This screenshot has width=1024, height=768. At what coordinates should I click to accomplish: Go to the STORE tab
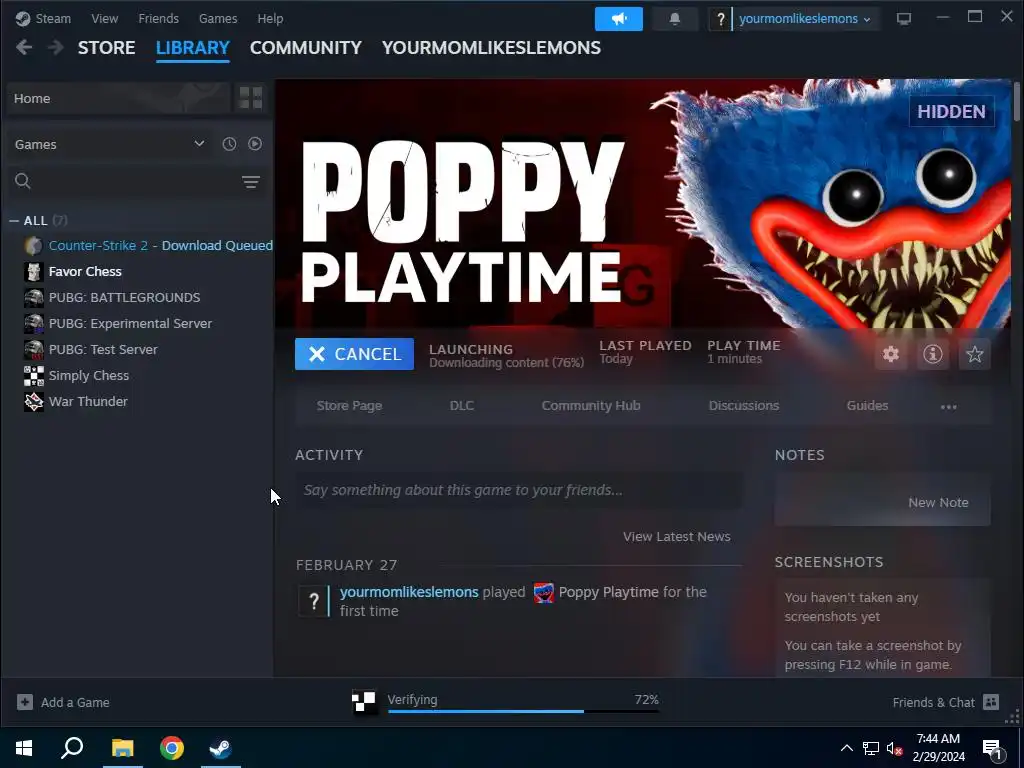coord(106,48)
